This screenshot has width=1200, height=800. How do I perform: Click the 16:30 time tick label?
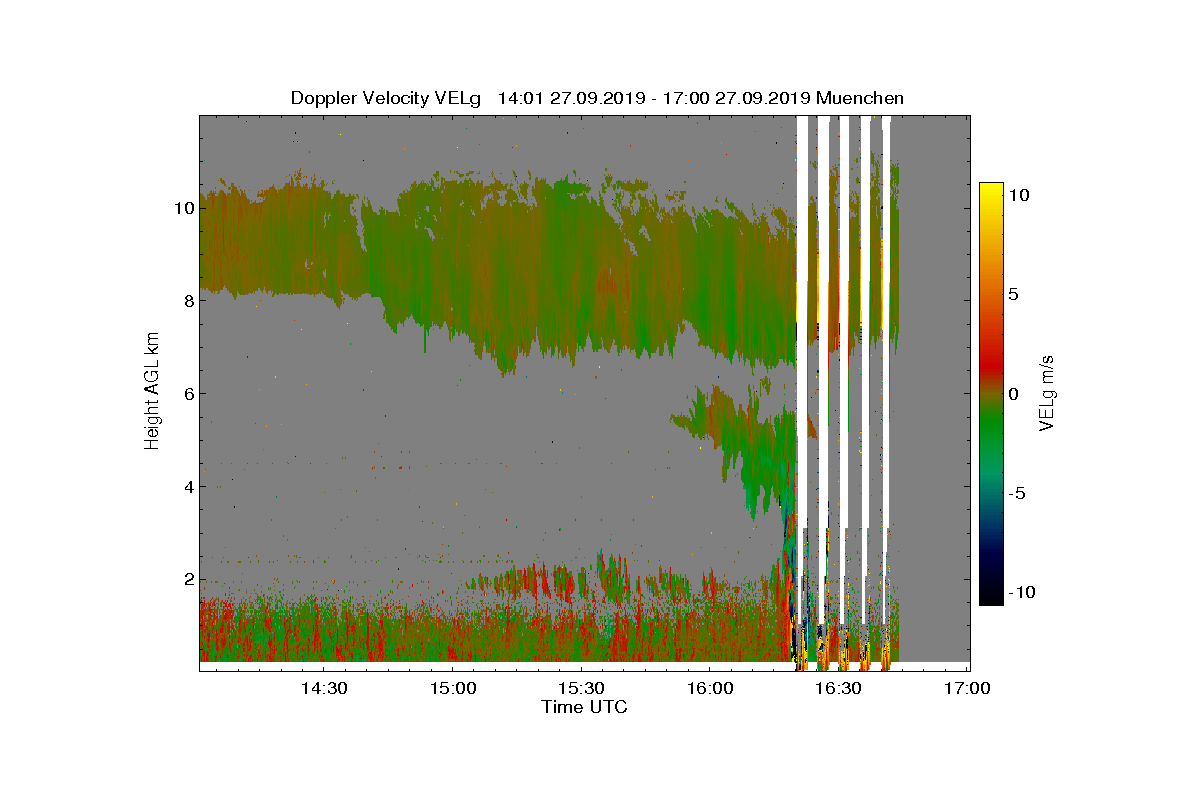click(x=838, y=688)
